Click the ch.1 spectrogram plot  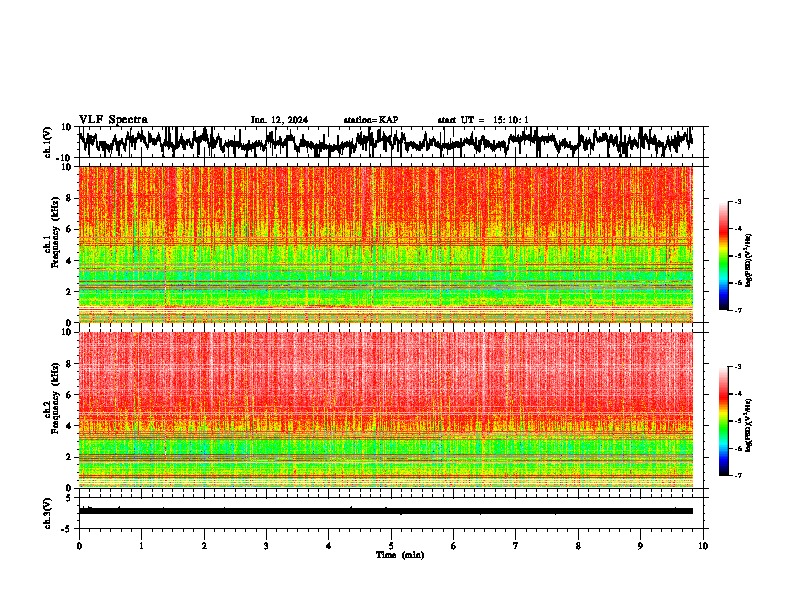385,244
